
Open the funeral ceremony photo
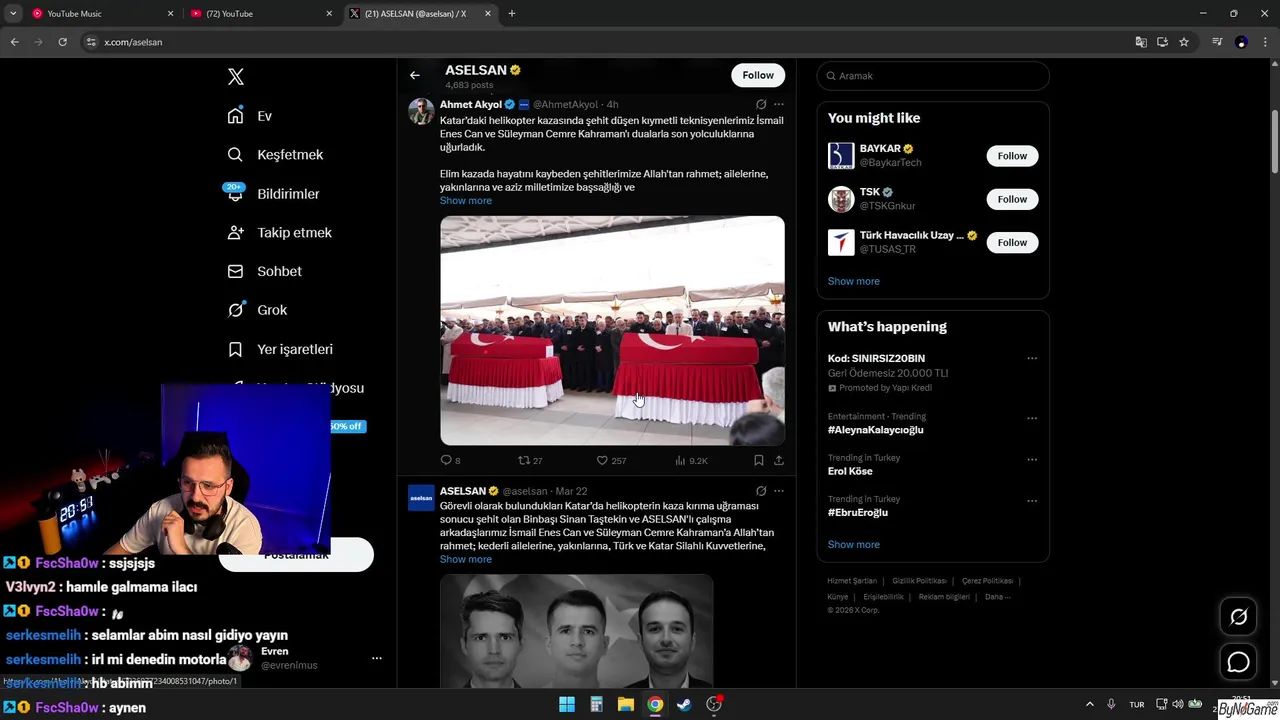coord(612,330)
